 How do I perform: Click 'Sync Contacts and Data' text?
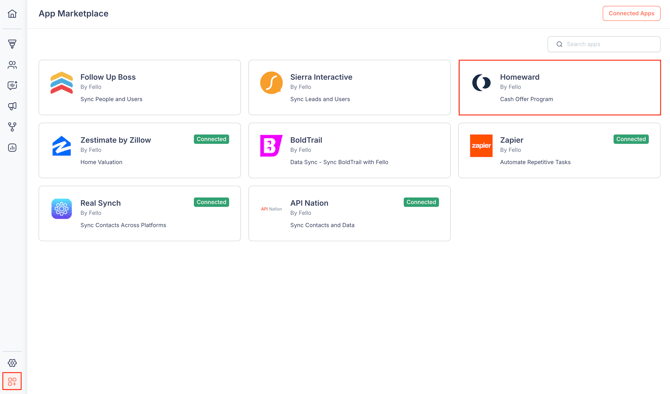coord(322,225)
